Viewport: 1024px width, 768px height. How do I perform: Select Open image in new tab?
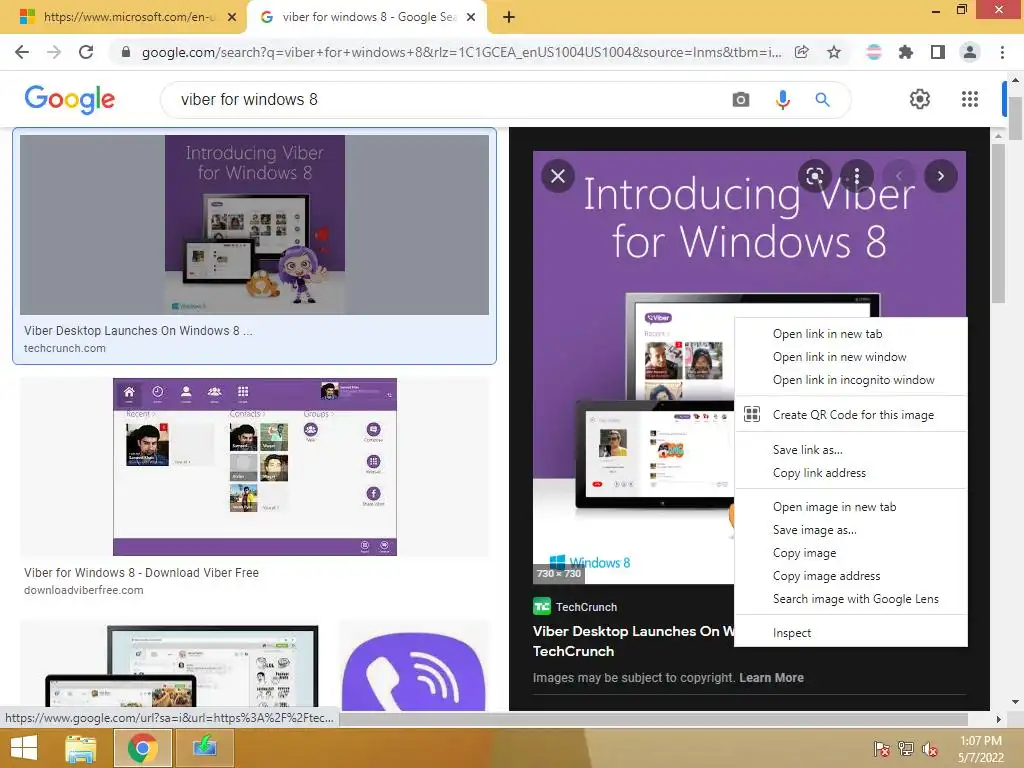pyautogui.click(x=850, y=507)
